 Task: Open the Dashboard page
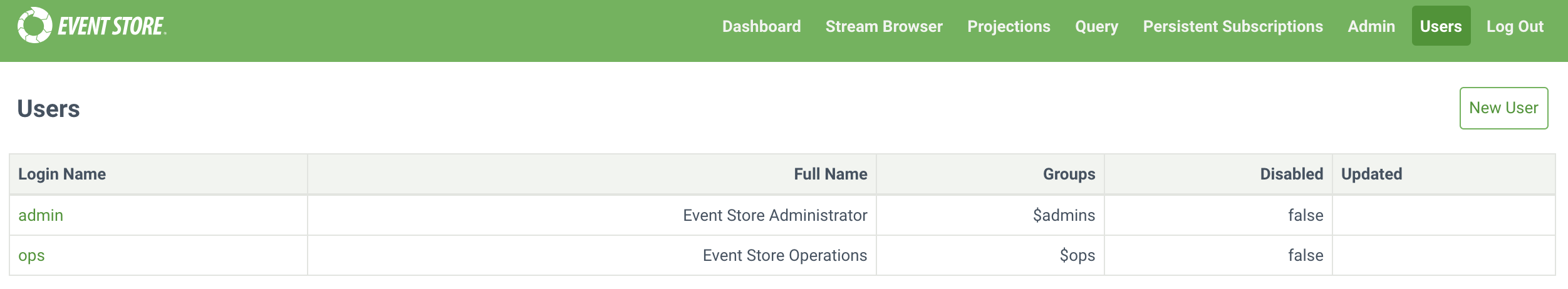click(761, 26)
